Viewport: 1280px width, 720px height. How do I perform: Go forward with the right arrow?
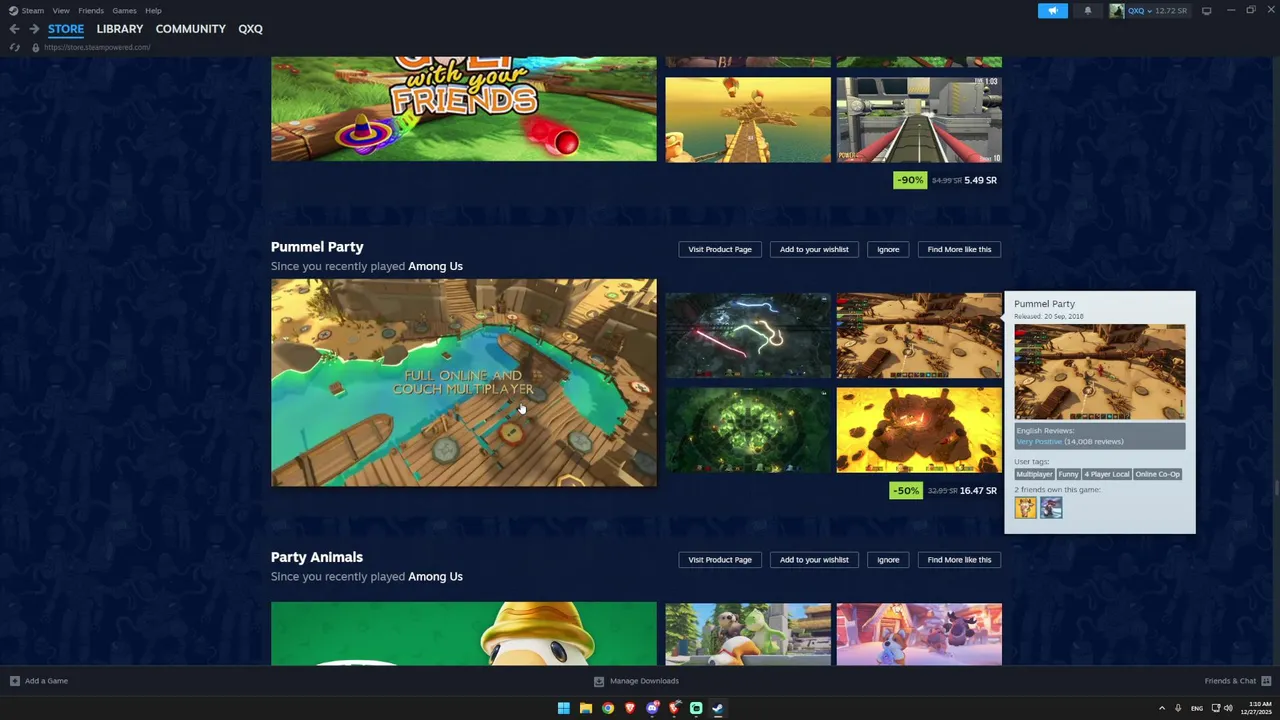[x=34, y=29]
